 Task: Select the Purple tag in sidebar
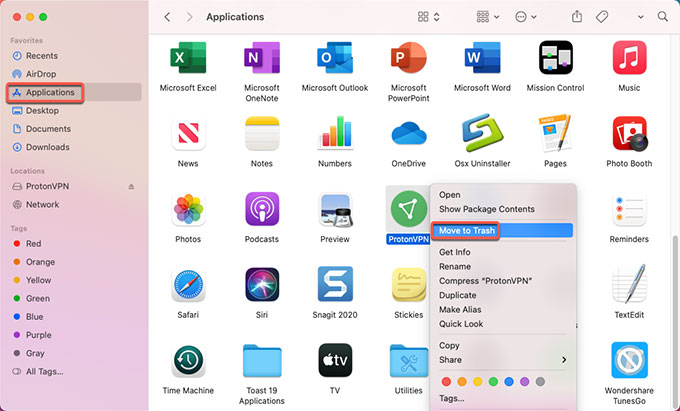pos(39,335)
